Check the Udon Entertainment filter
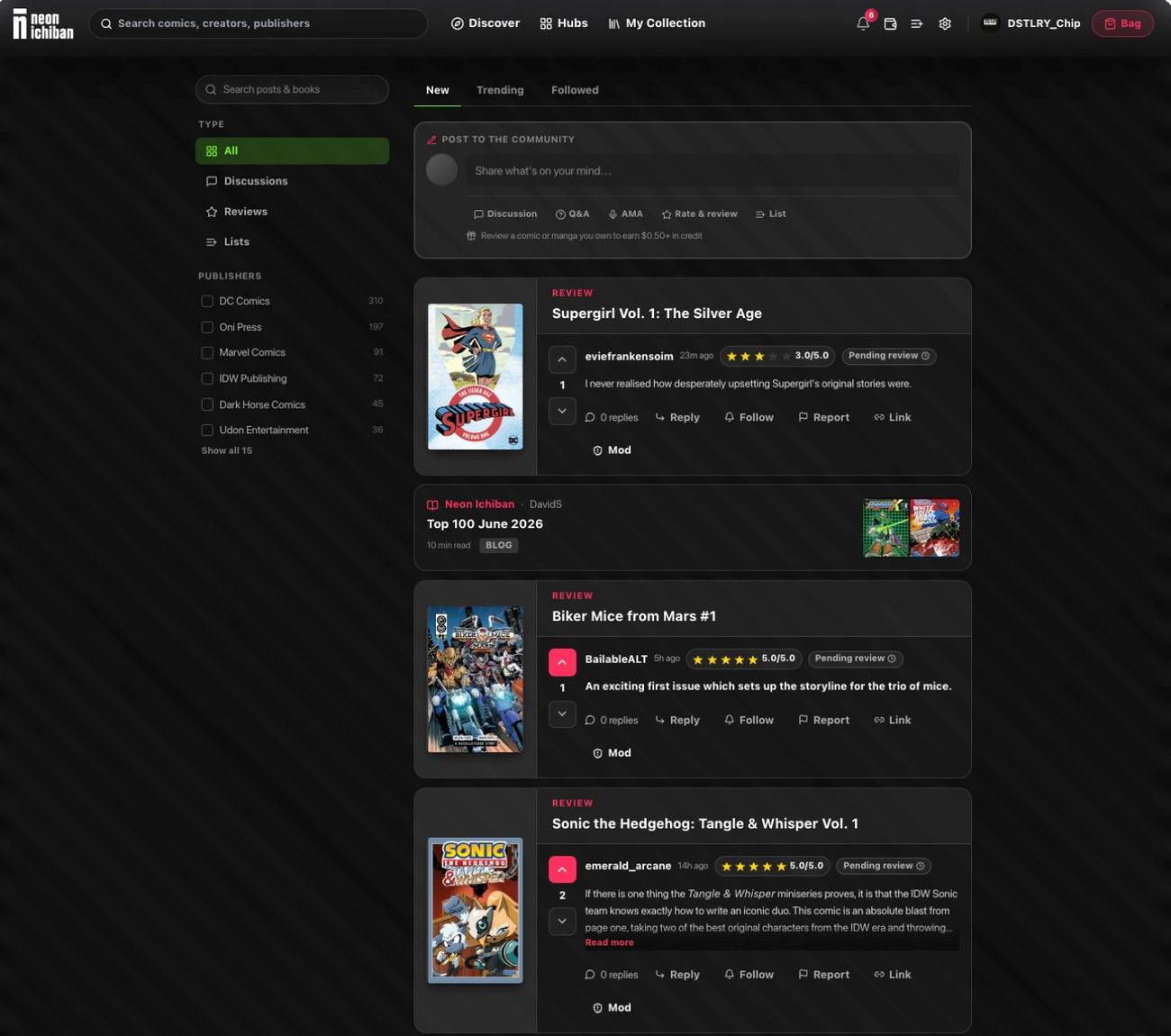Screen dimensions: 1171x1036 (207, 430)
